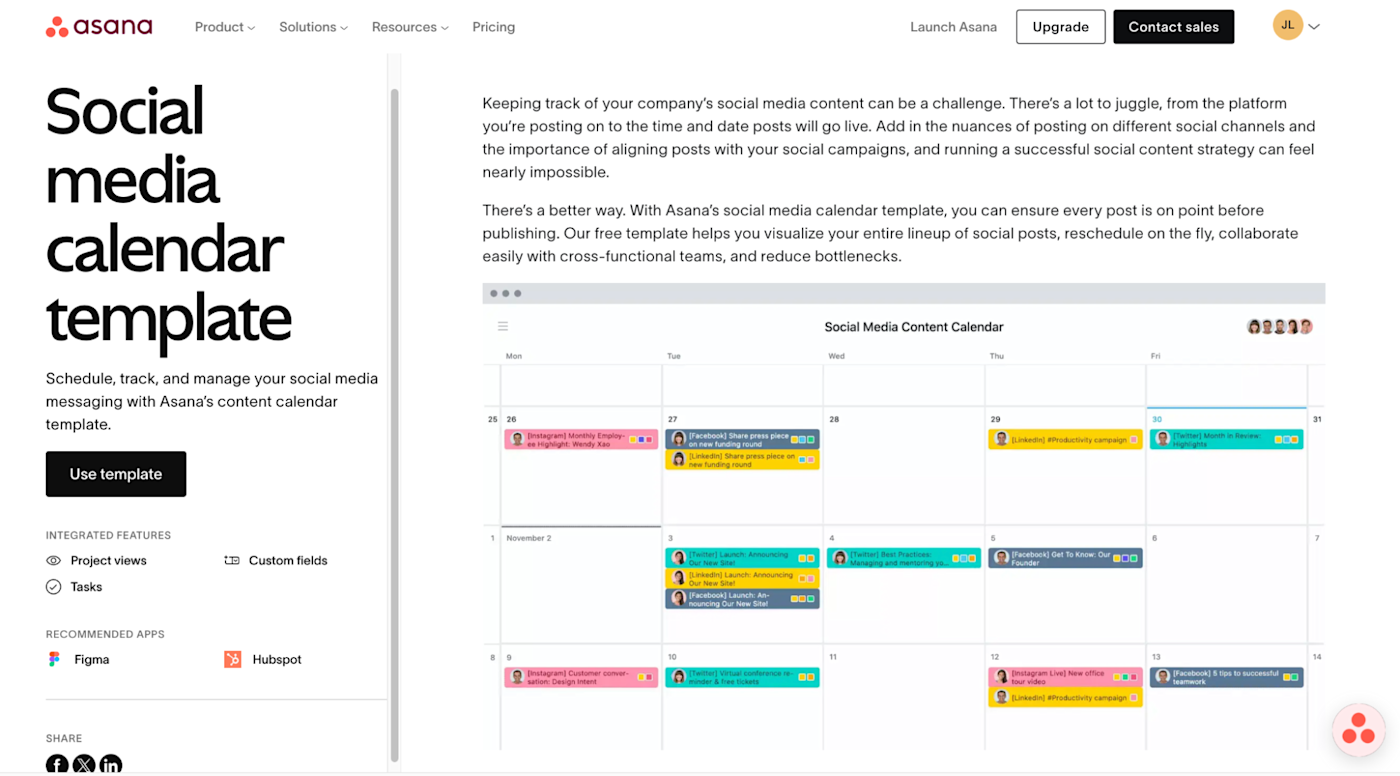Click the Social Media Content Calendar title

tap(914, 327)
